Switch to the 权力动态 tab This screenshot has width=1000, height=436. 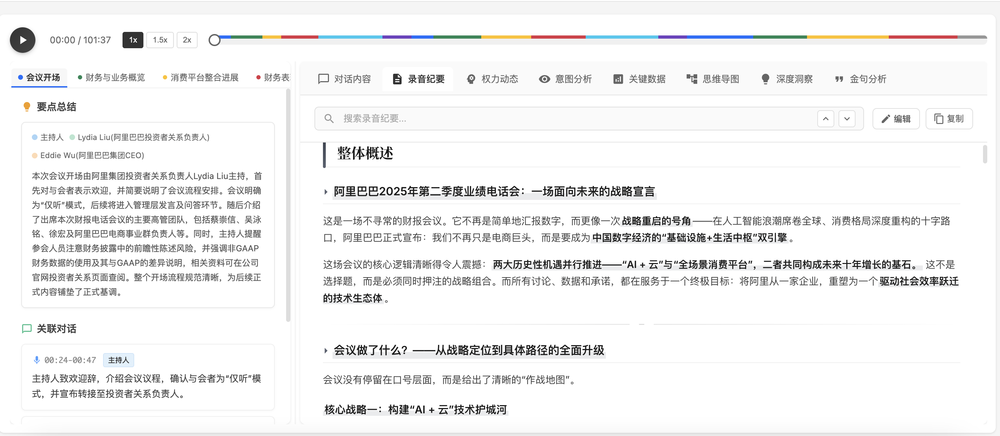pyautogui.click(x=491, y=79)
